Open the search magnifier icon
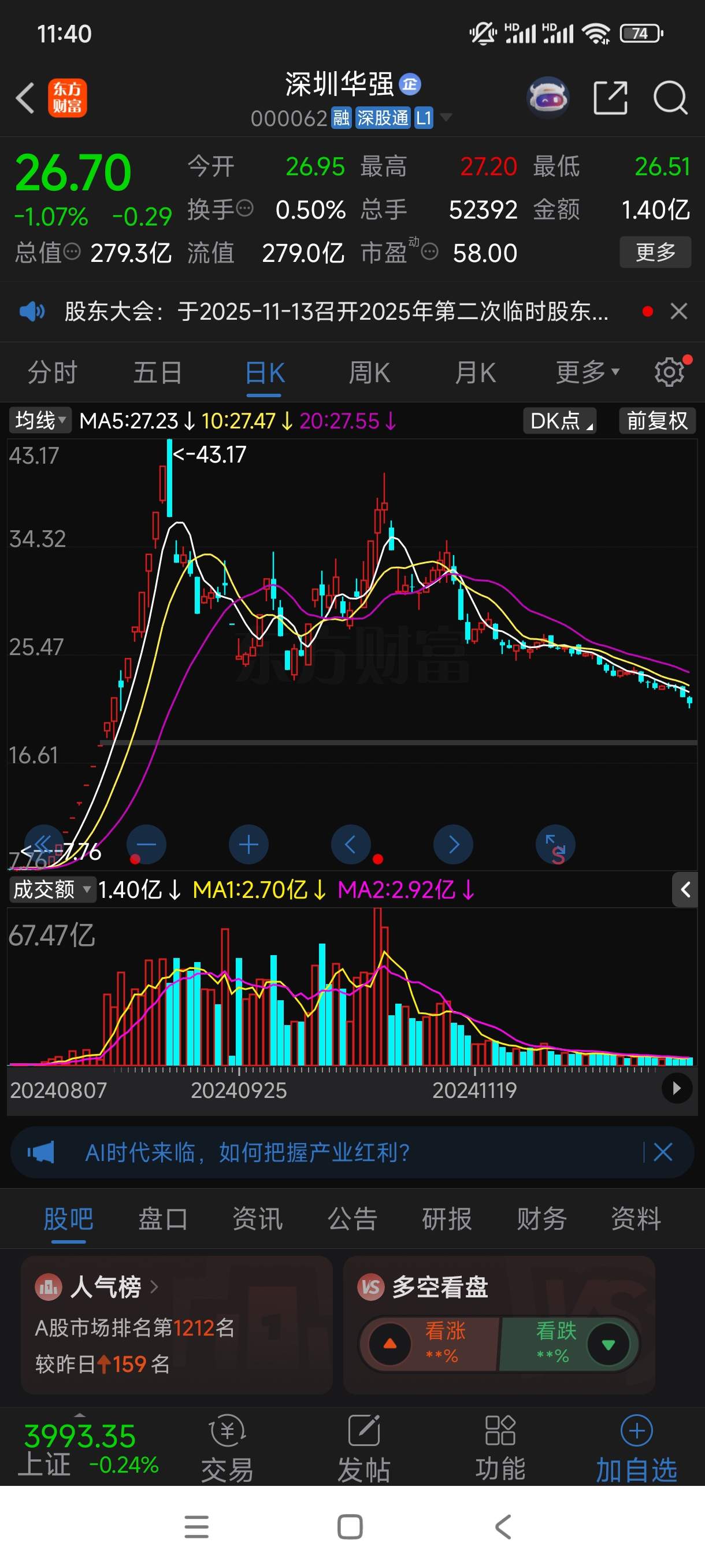This screenshot has width=705, height=1568. coord(670,97)
